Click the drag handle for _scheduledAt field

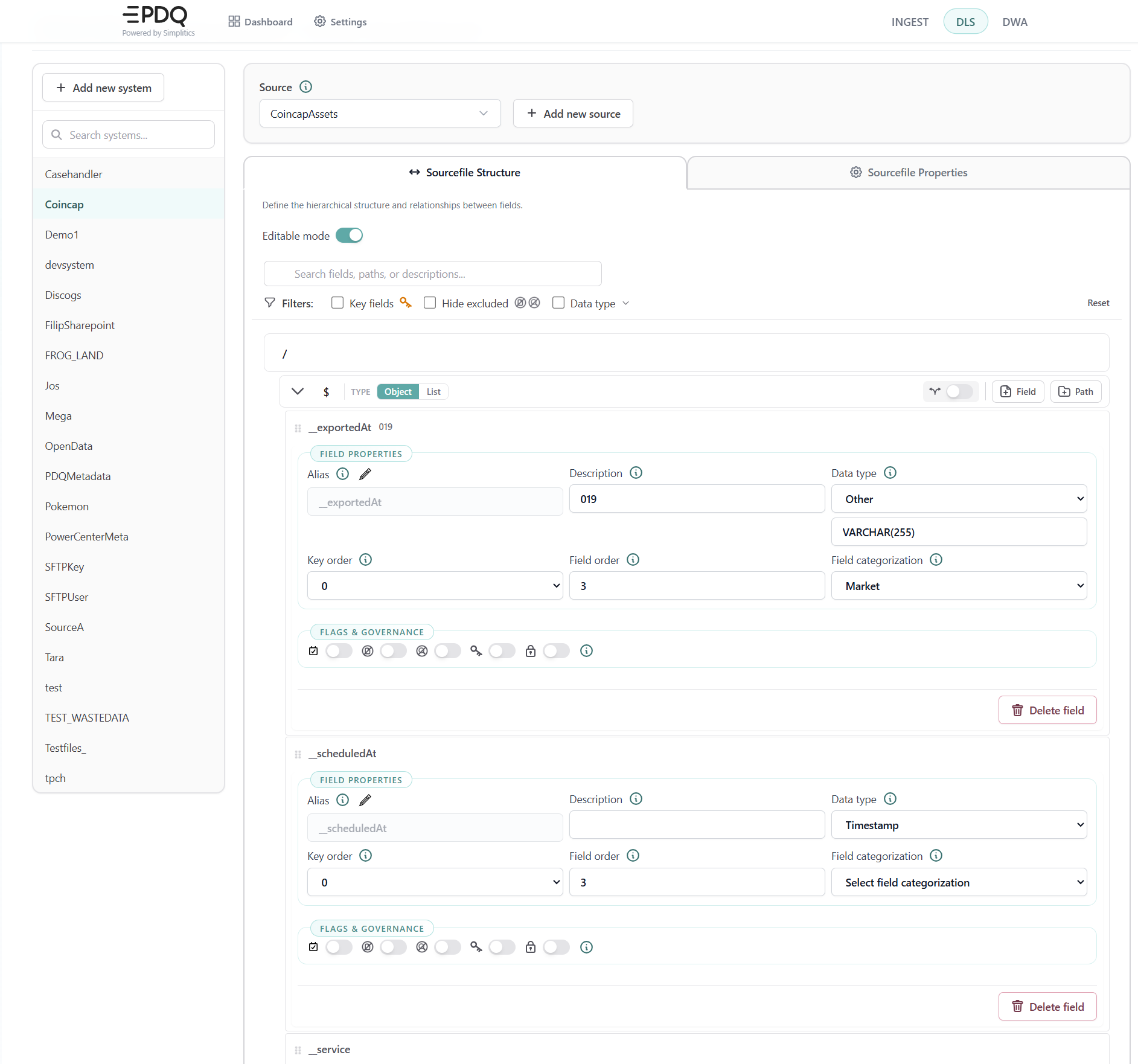point(298,754)
